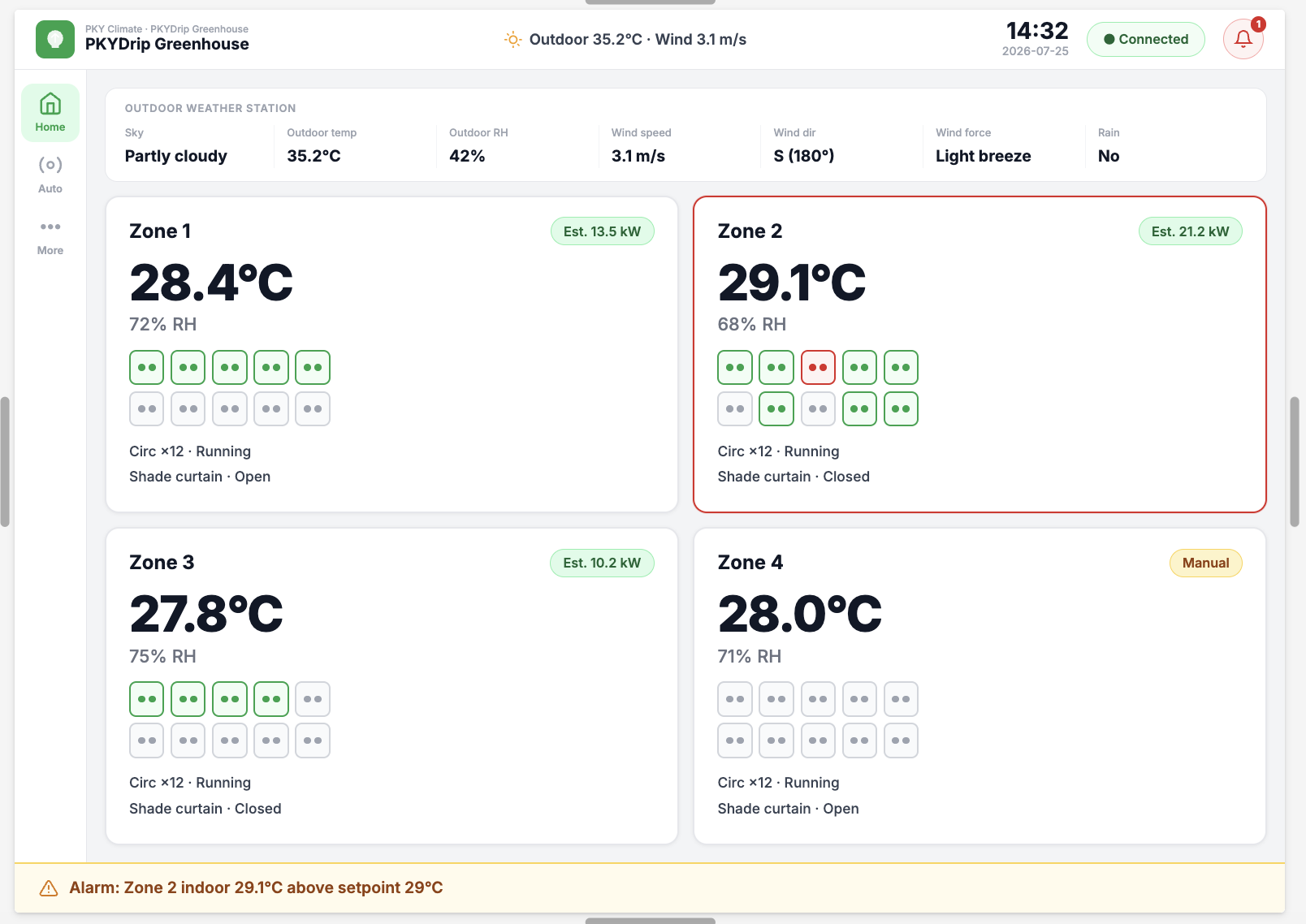The width and height of the screenshot is (1306, 924).
Task: Select Zone 2 temperature 29.1°C
Action: [792, 283]
